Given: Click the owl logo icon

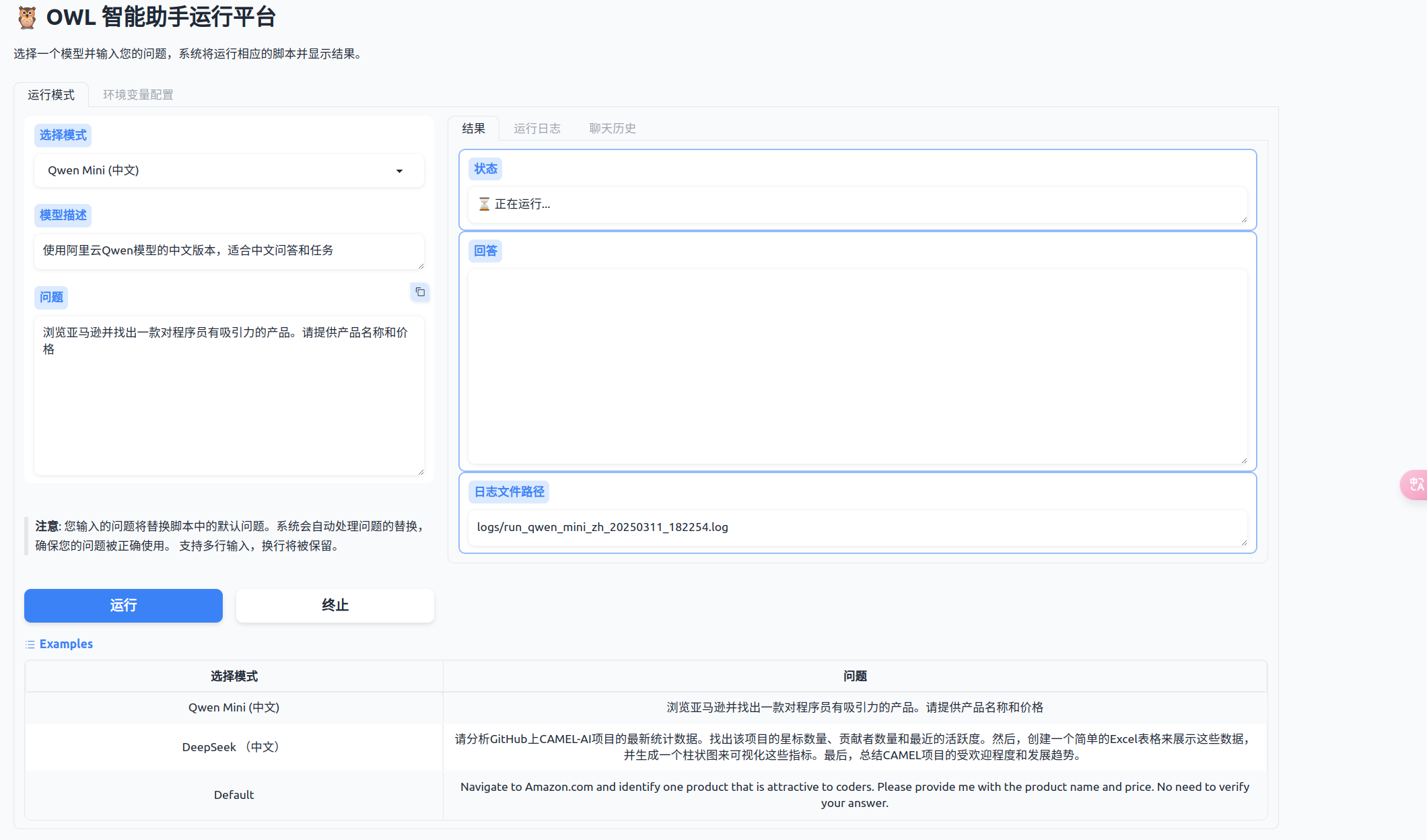Looking at the screenshot, I should tap(27, 17).
